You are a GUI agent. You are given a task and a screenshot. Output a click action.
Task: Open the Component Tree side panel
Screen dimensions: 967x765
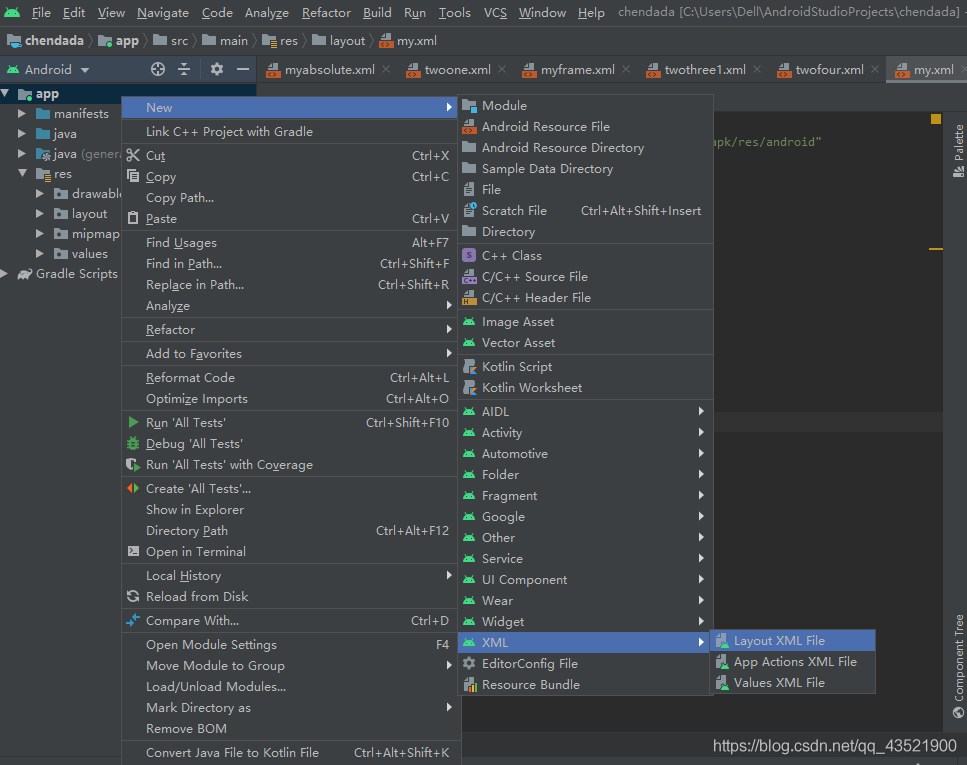958,666
